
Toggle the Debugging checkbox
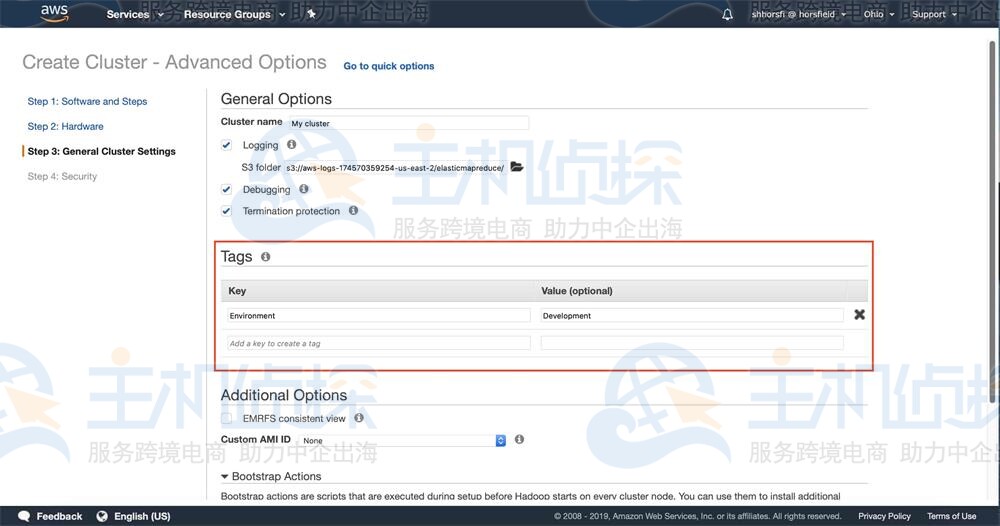click(x=227, y=189)
